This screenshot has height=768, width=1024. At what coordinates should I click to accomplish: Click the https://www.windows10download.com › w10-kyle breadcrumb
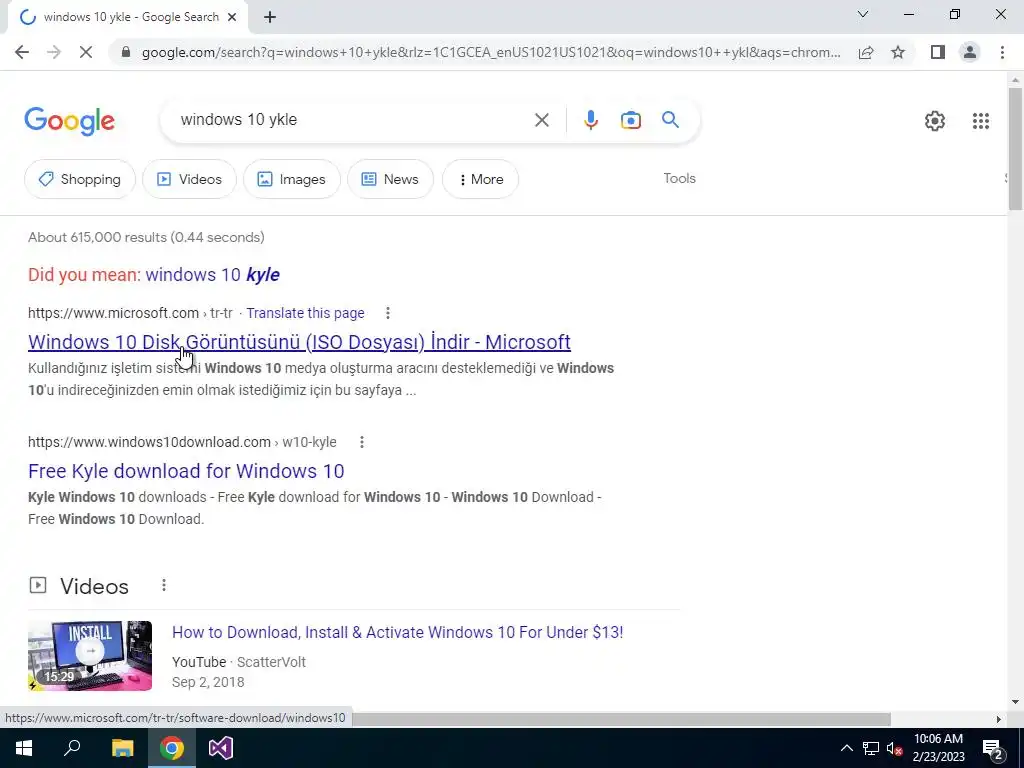click(x=182, y=442)
